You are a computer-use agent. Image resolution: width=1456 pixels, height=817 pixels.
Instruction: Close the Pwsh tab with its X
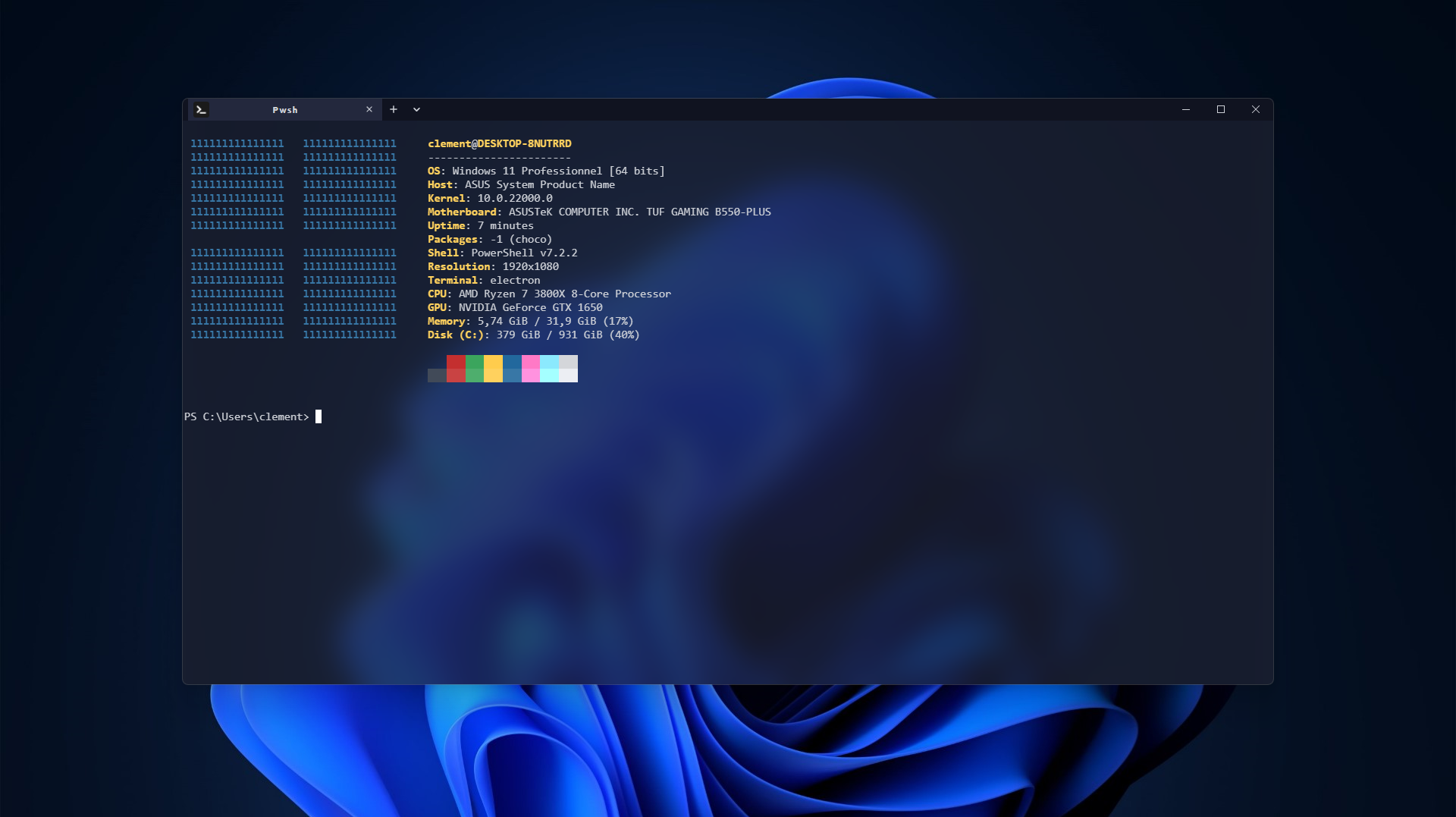(x=369, y=109)
